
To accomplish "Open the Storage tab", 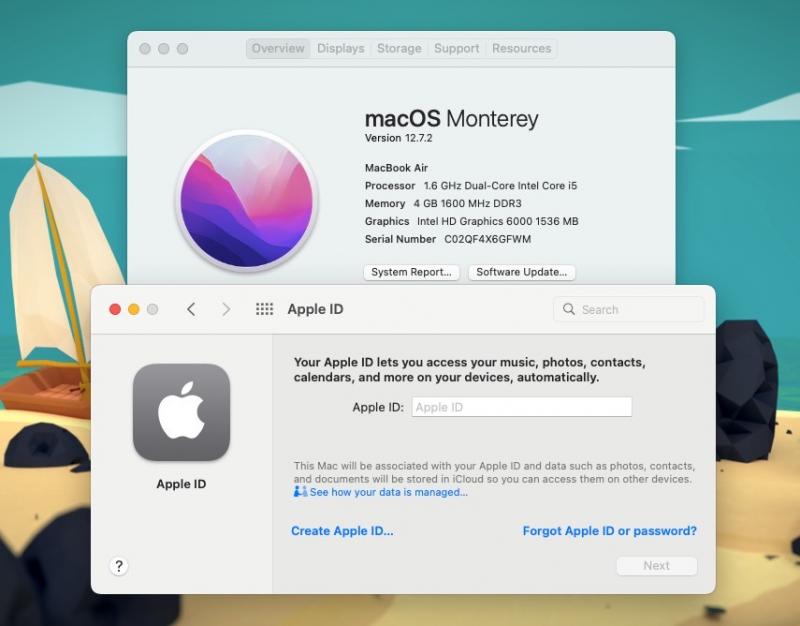I will point(399,48).
